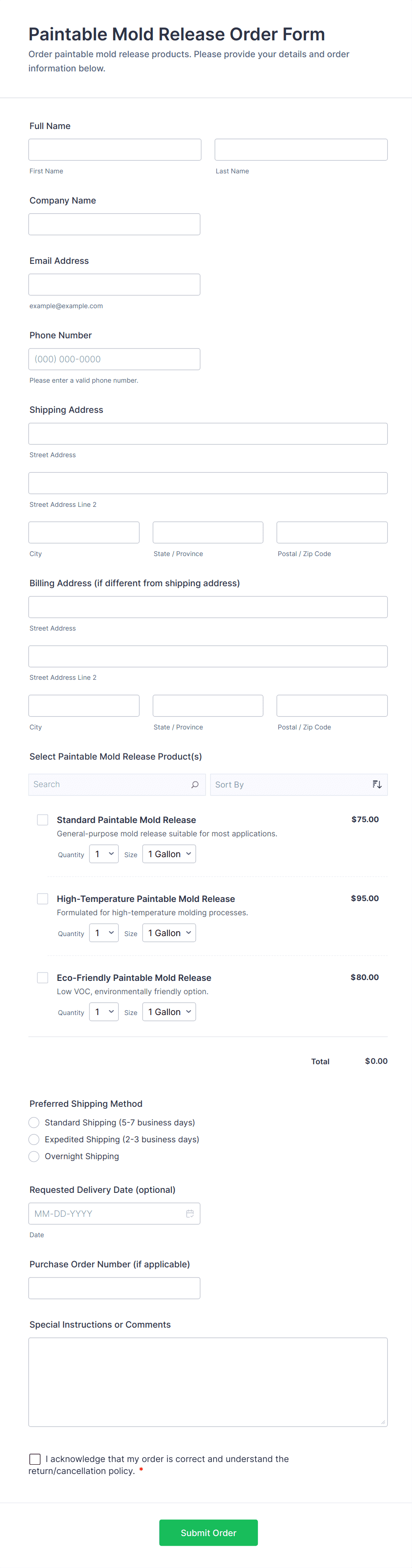This screenshot has width=412, height=1568.
Task: Click the search magnifier icon in product search
Action: (194, 784)
